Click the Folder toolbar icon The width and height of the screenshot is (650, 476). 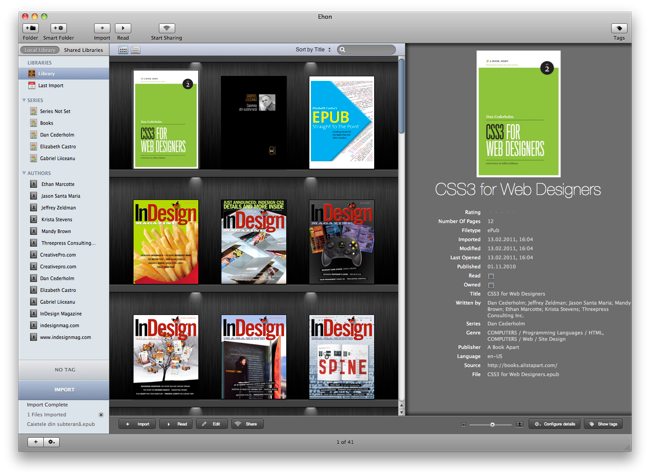(x=30, y=28)
